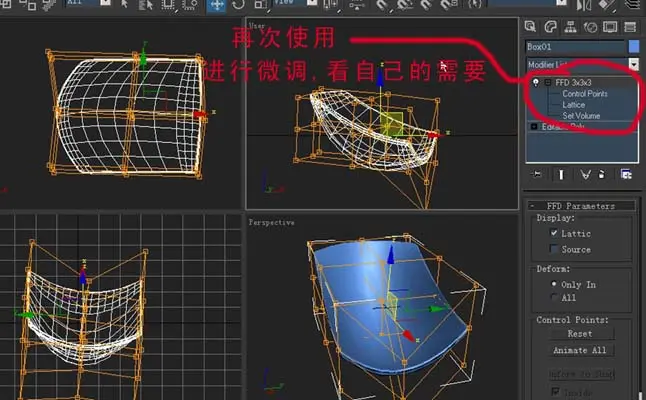The image size is (646, 400).
Task: Toggle the Lattice display checkbox
Action: [554, 233]
